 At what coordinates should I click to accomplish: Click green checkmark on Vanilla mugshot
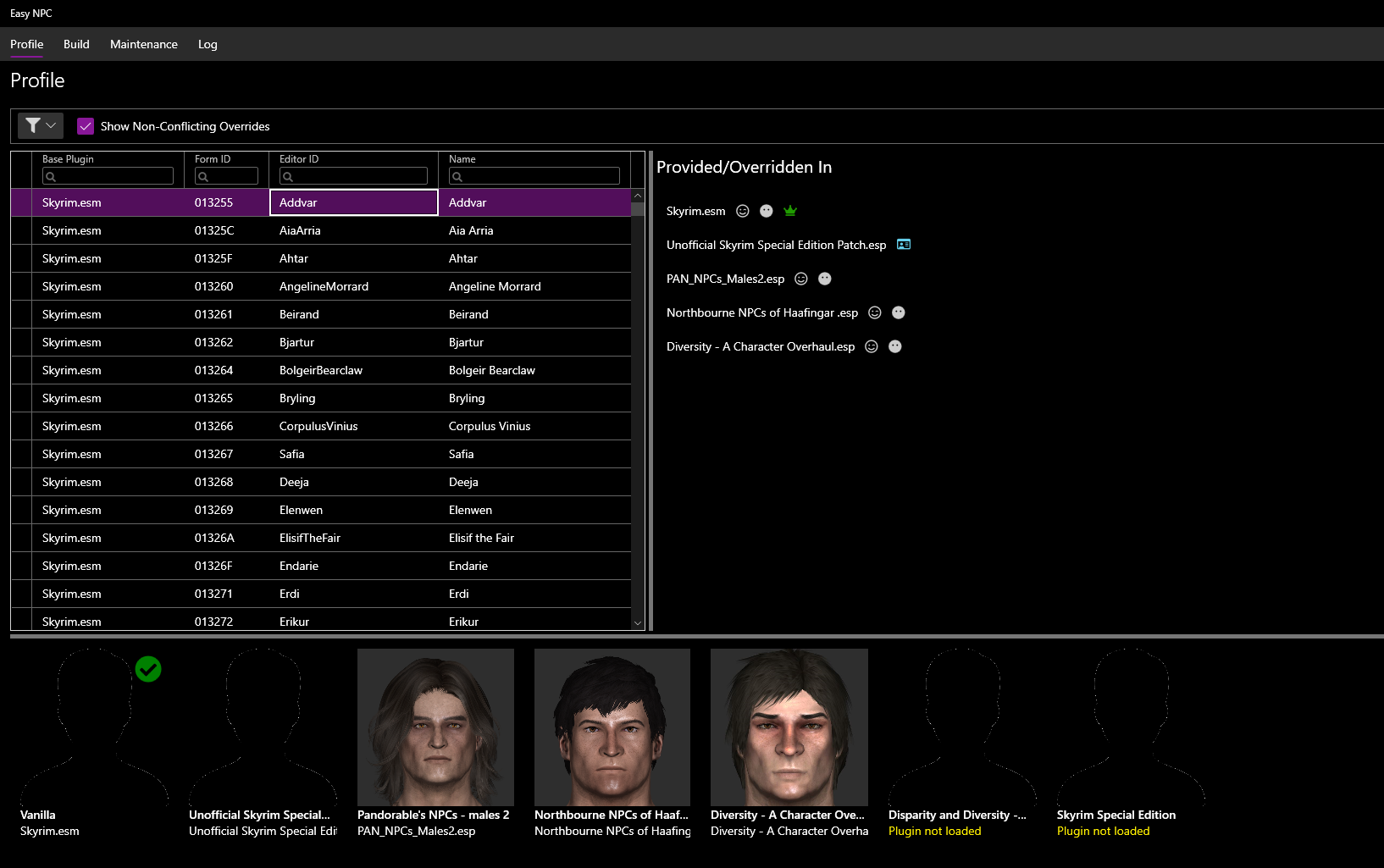(x=148, y=669)
